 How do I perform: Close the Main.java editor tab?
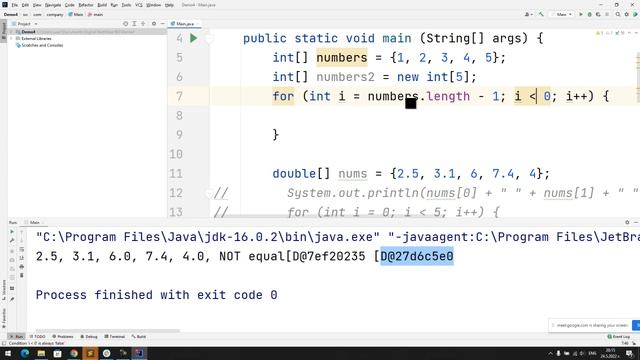point(198,24)
